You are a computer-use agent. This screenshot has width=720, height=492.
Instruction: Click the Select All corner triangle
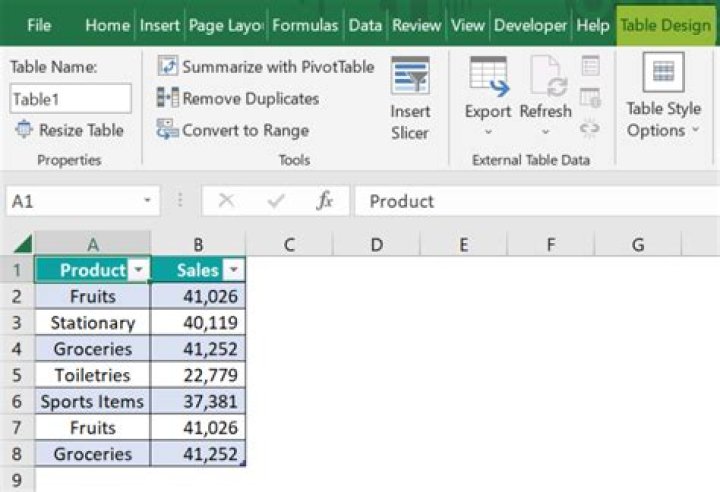(x=23, y=243)
